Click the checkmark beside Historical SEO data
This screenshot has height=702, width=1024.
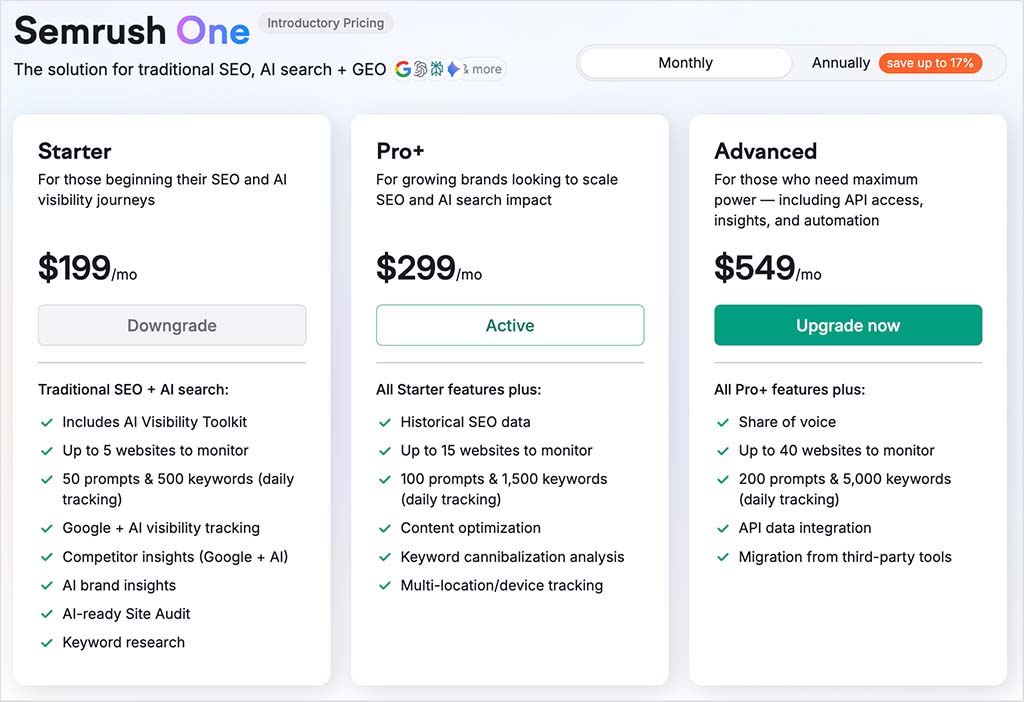385,422
